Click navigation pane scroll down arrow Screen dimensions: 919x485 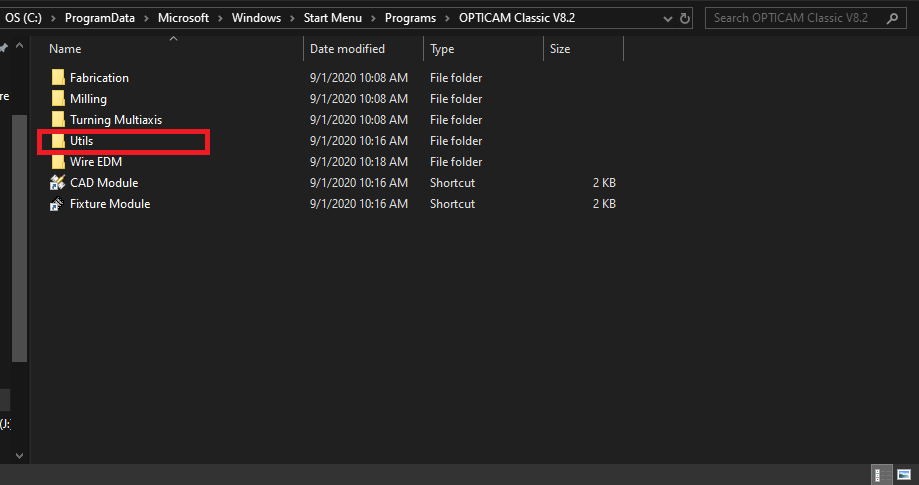coord(19,455)
